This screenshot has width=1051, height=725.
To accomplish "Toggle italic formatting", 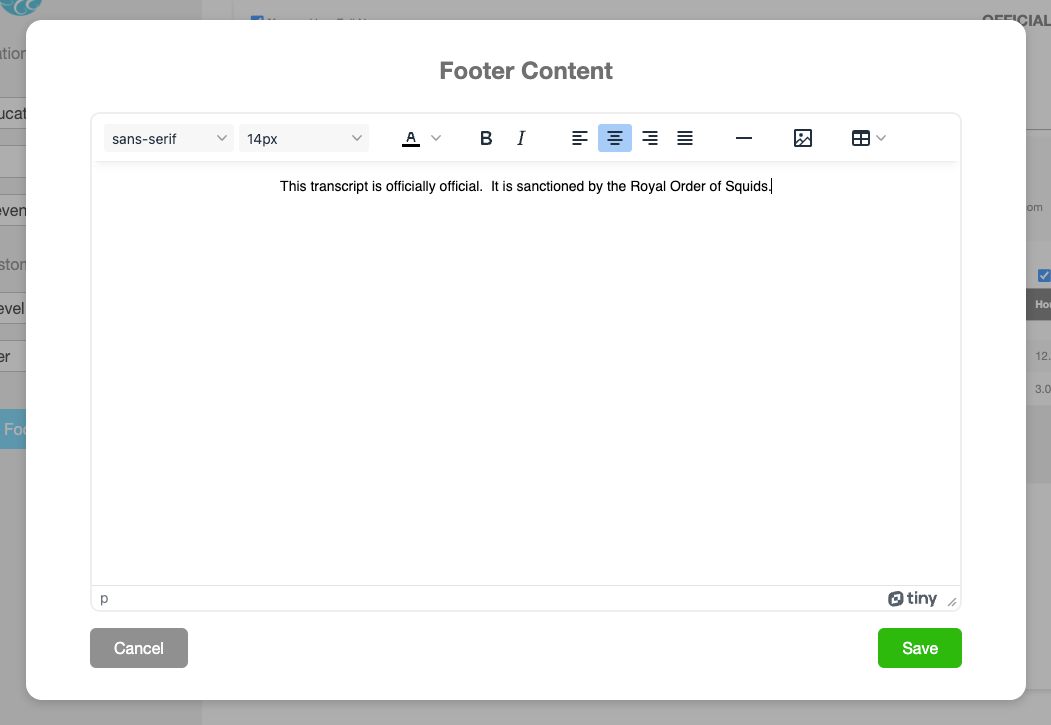I will coord(521,138).
